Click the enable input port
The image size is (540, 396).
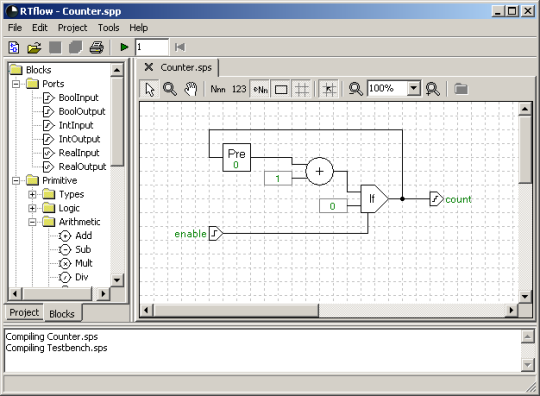[x=216, y=233]
